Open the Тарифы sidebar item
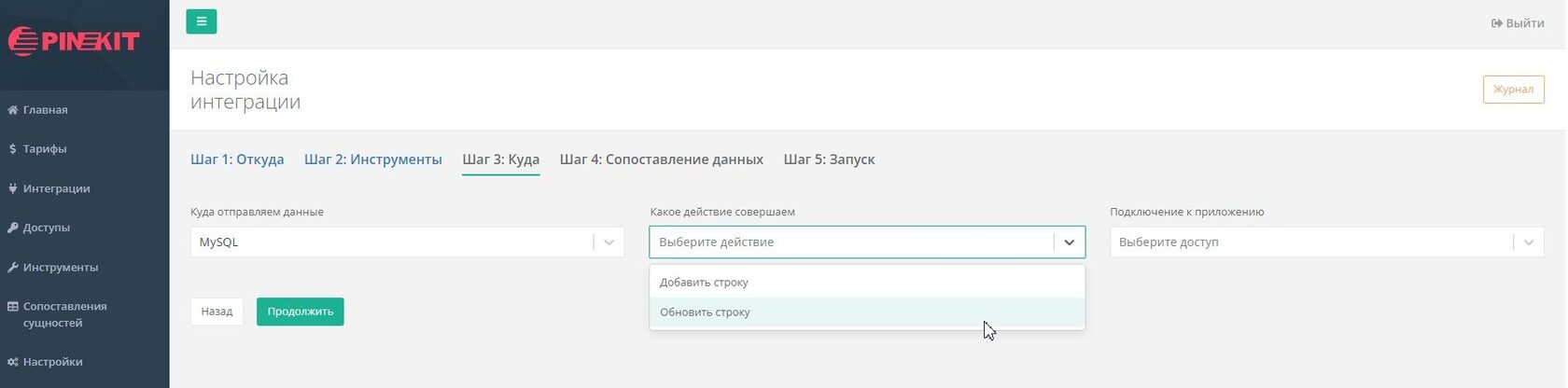This screenshot has width=1568, height=388. (44, 149)
